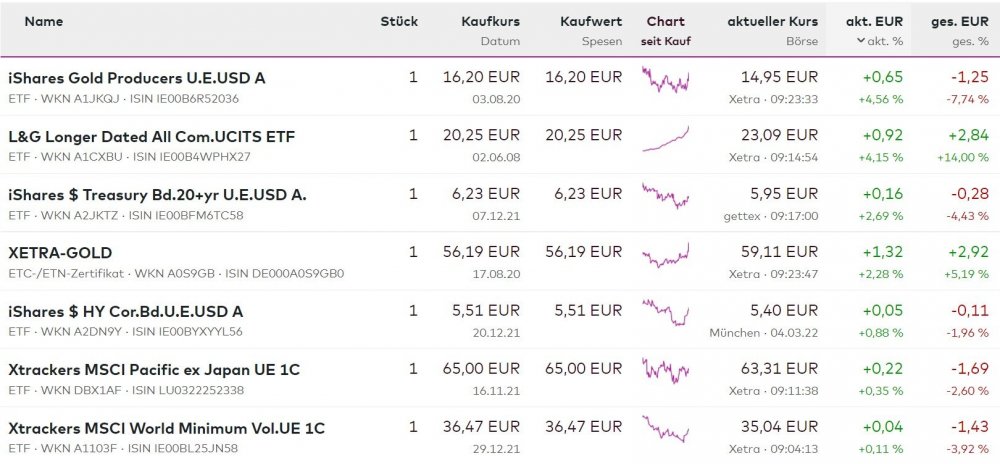Sort by the aktueller Kurs header
The image size is (1000, 464).
772,21
